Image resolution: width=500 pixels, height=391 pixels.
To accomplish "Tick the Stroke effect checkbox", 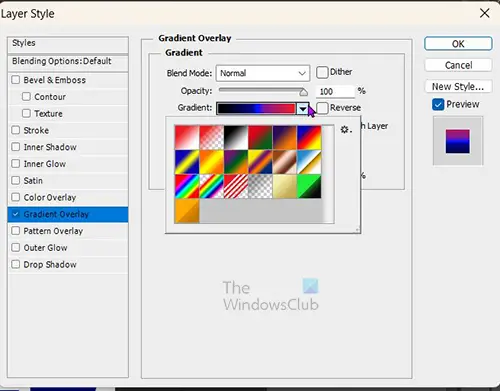I will [x=16, y=130].
